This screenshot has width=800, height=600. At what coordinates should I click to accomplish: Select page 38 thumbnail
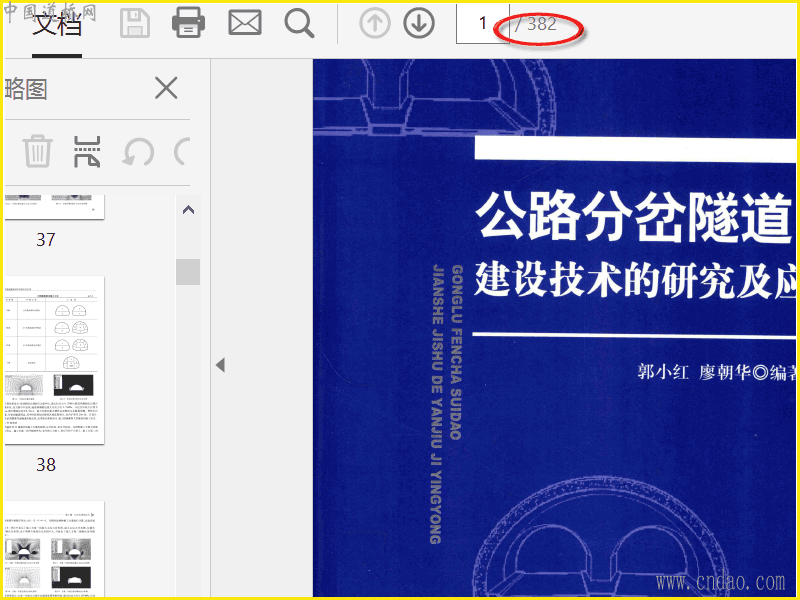54,360
